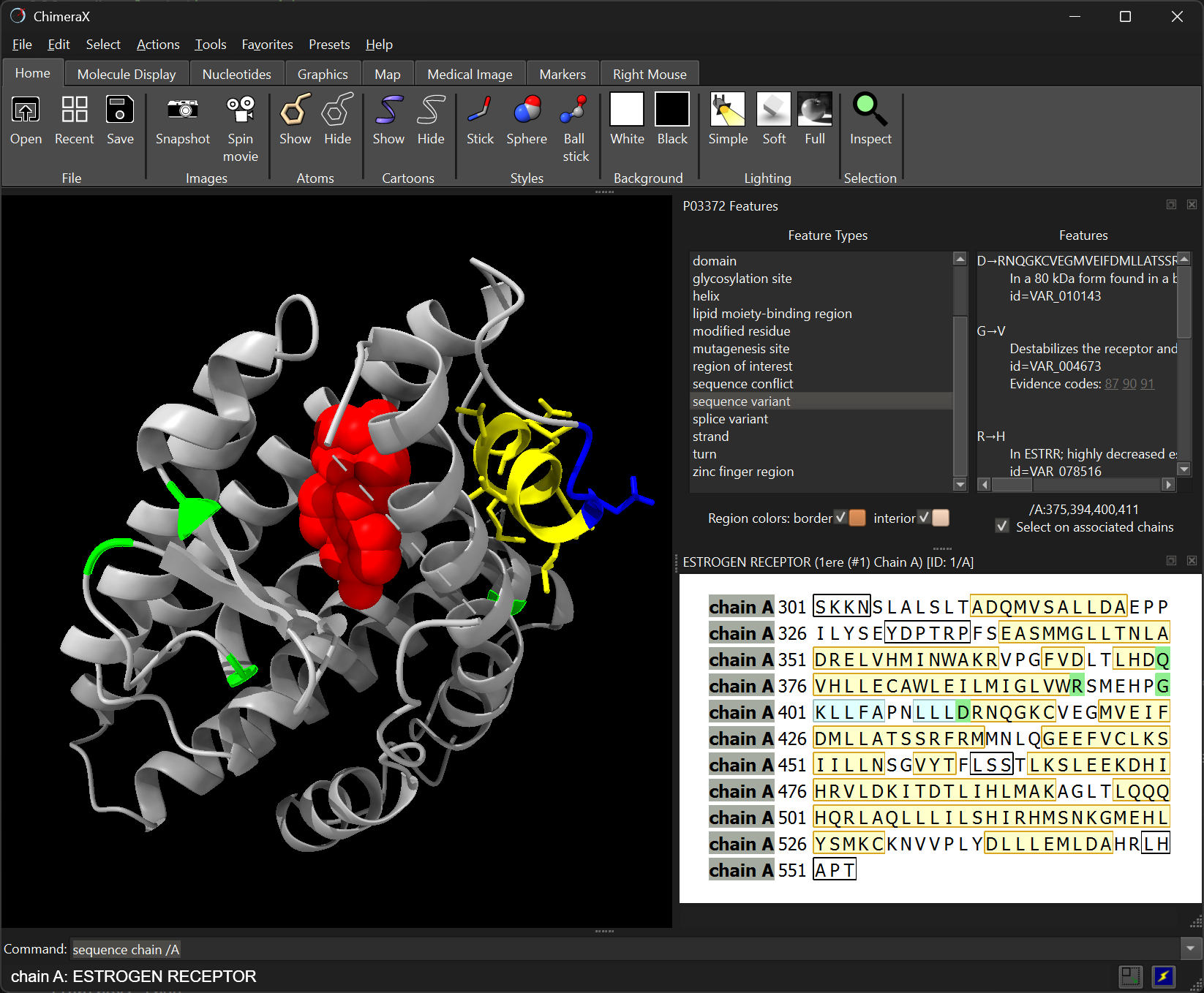This screenshot has height=993, width=1204.
Task: Switch to the Molecule Display tab
Action: (126, 73)
